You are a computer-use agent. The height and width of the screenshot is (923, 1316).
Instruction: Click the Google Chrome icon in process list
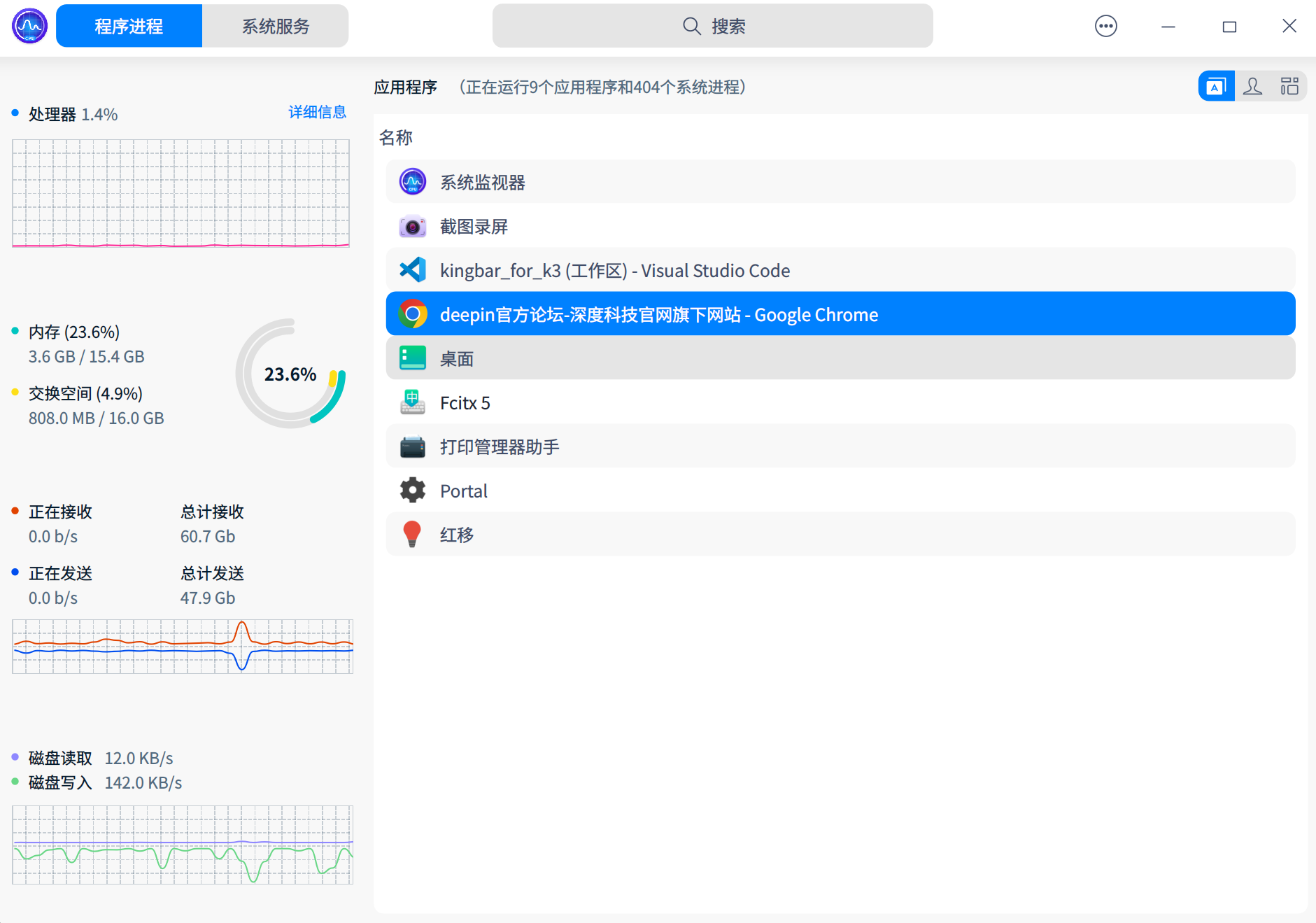pyautogui.click(x=413, y=313)
